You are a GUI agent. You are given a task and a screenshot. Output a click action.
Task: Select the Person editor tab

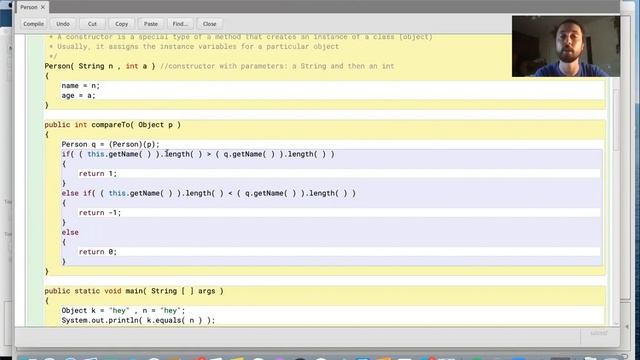click(x=29, y=7)
